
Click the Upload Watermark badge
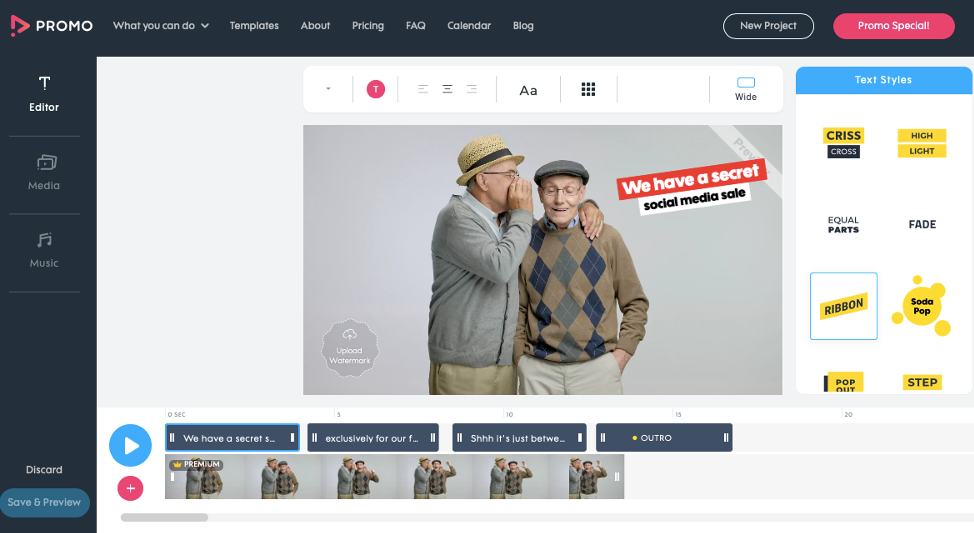350,348
